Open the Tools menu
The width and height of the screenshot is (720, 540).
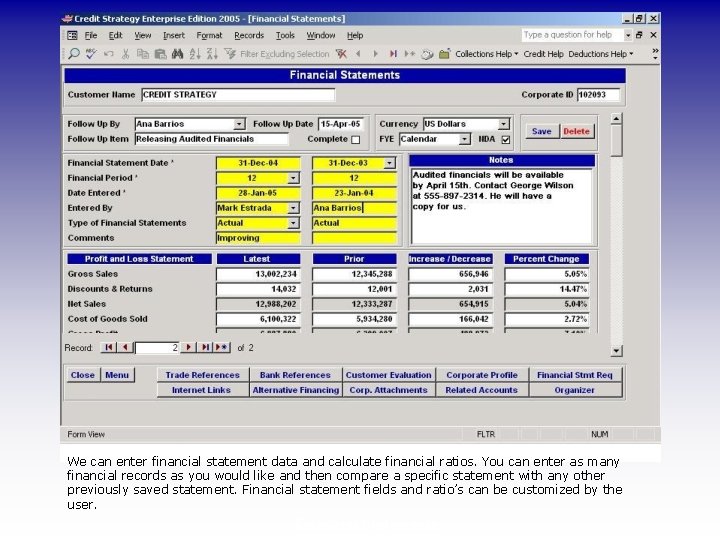pyautogui.click(x=285, y=35)
